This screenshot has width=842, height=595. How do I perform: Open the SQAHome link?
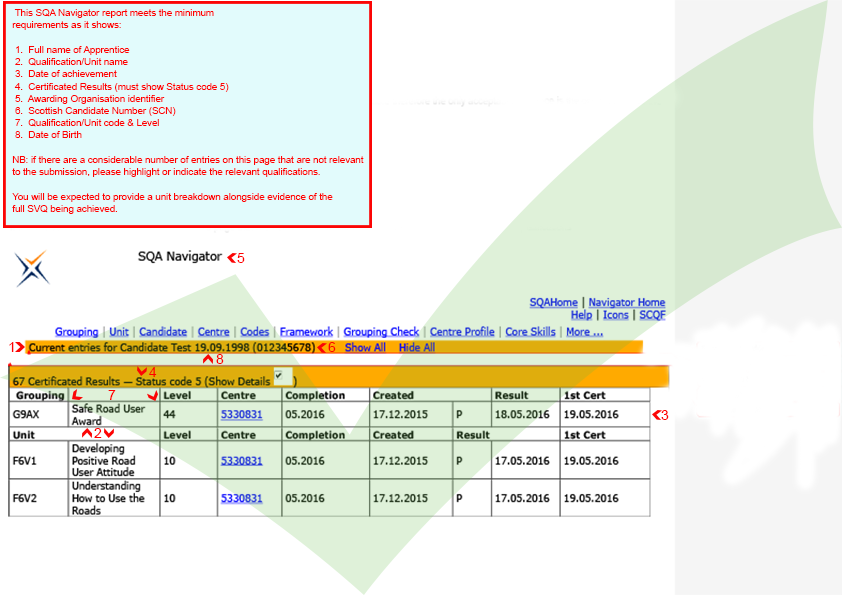(x=553, y=303)
